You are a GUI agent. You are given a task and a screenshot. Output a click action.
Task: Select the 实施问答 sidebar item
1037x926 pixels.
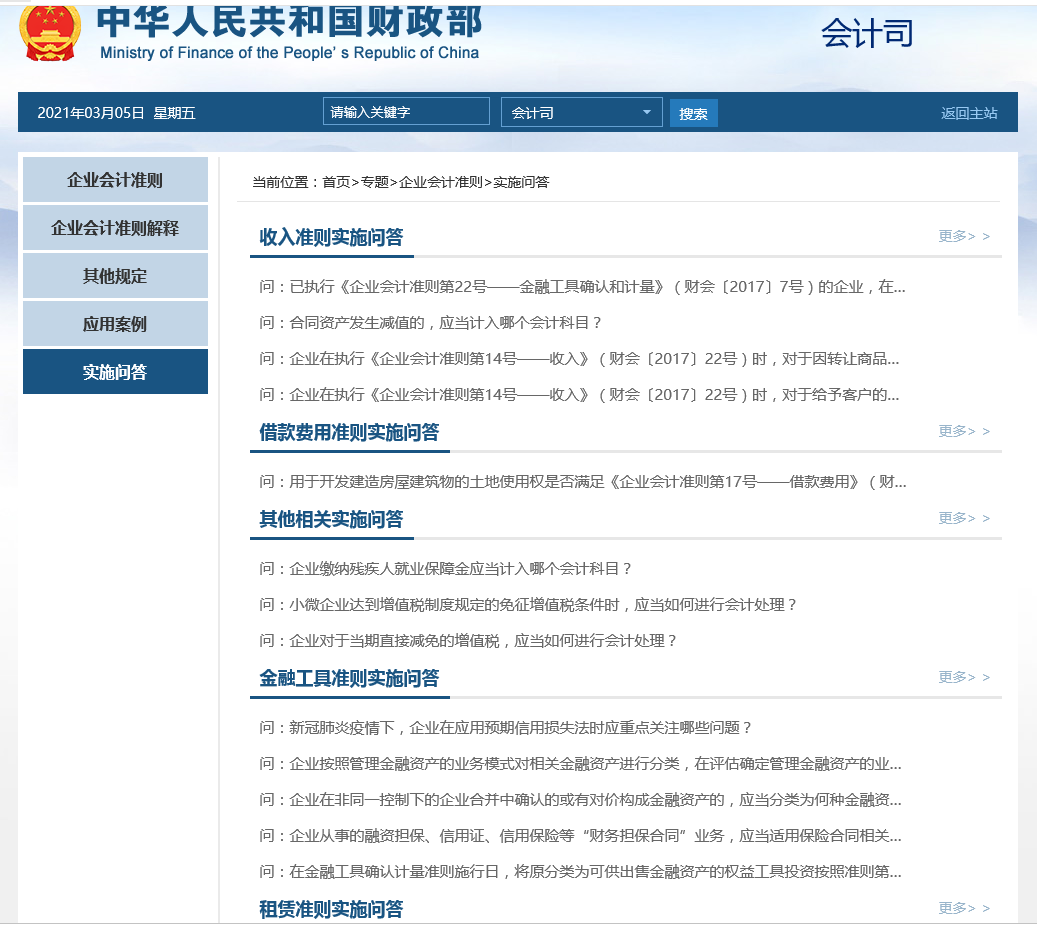point(115,372)
